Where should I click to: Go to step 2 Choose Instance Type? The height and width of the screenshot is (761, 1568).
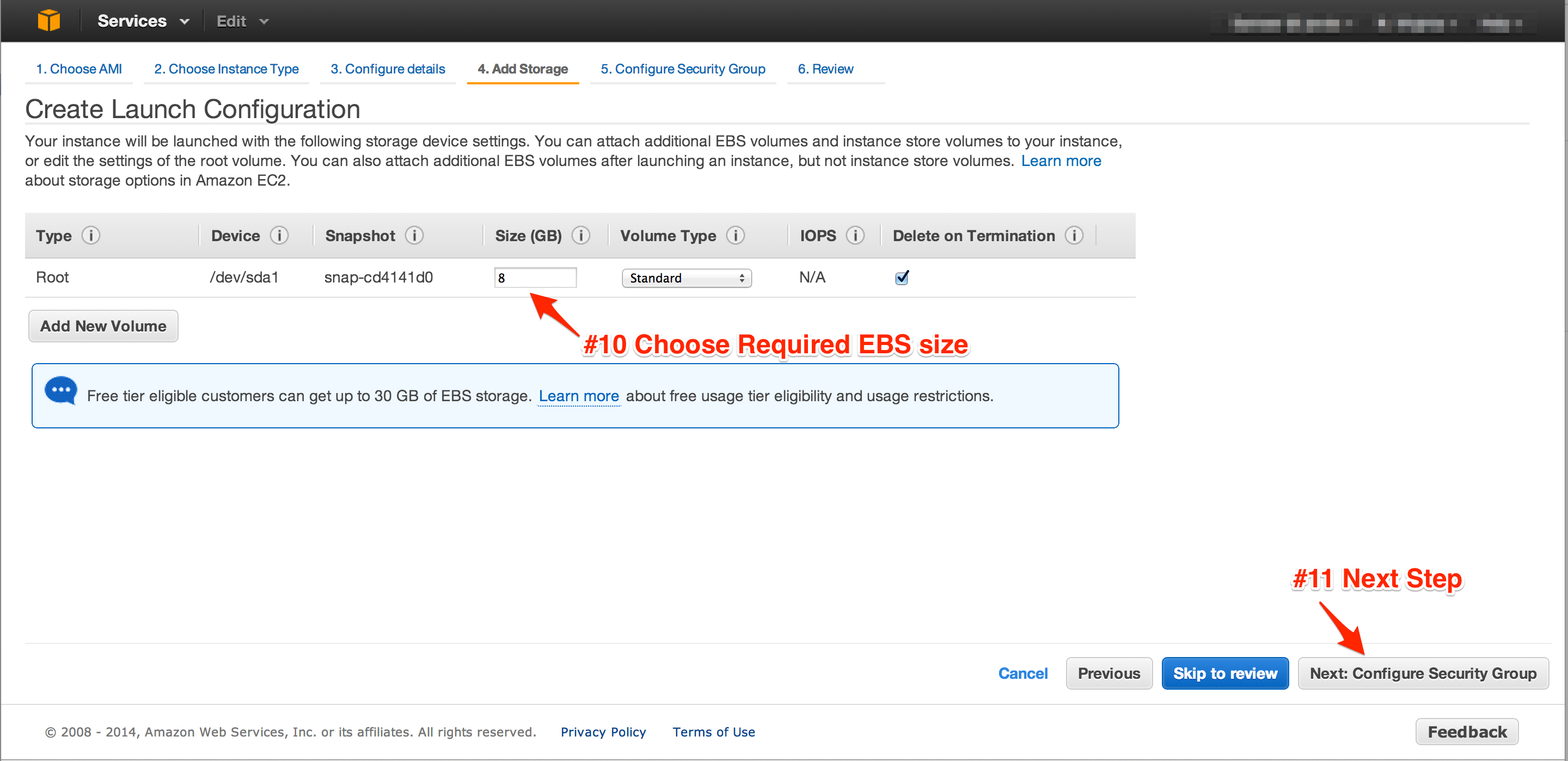click(x=226, y=69)
